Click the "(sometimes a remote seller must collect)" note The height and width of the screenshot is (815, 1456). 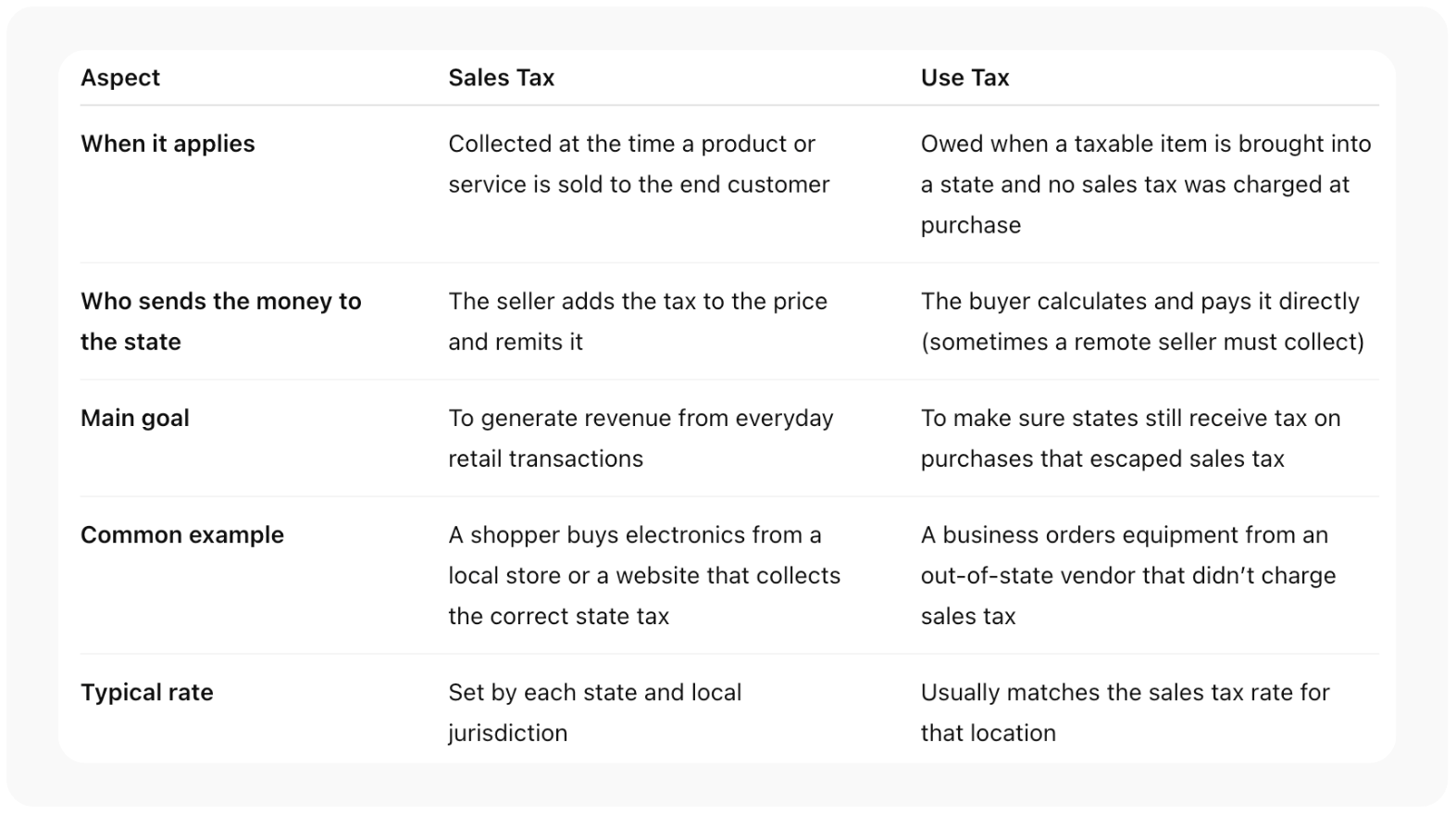tap(1142, 342)
